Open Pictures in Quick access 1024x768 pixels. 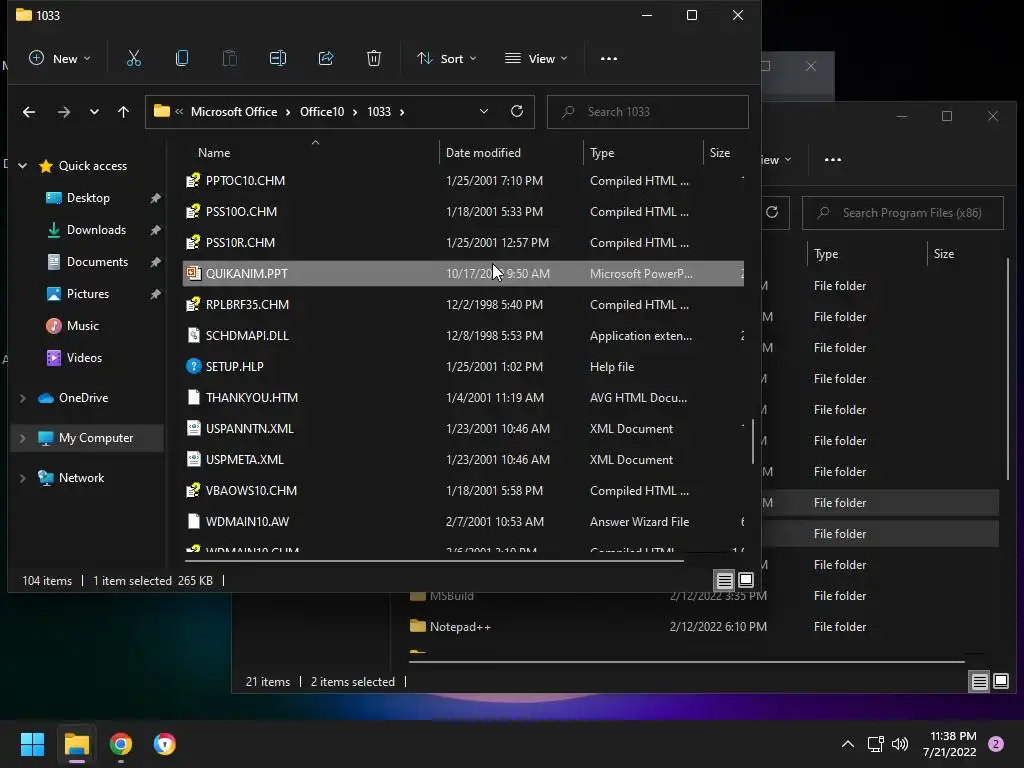88,294
